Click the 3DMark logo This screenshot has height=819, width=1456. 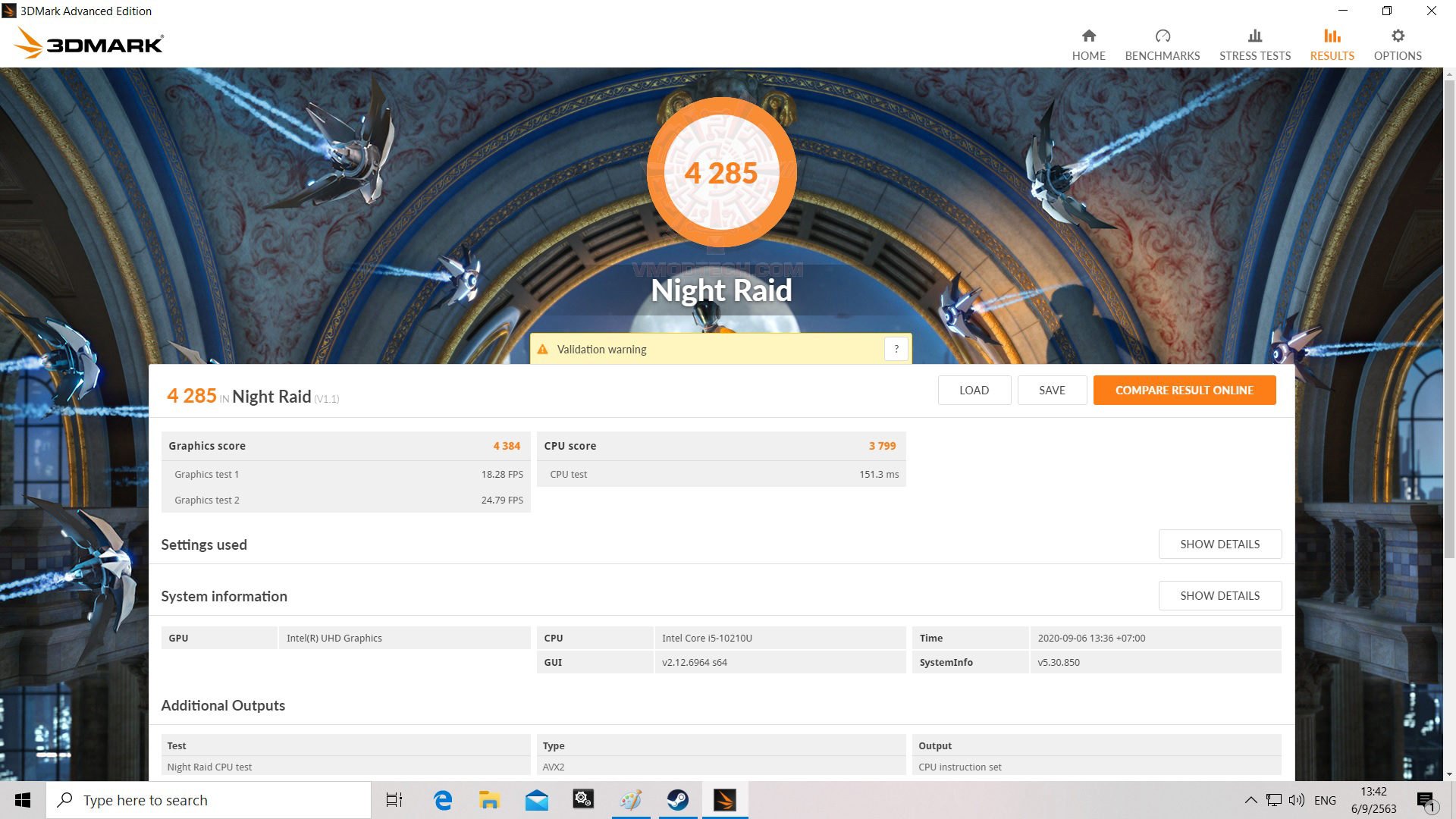click(89, 44)
